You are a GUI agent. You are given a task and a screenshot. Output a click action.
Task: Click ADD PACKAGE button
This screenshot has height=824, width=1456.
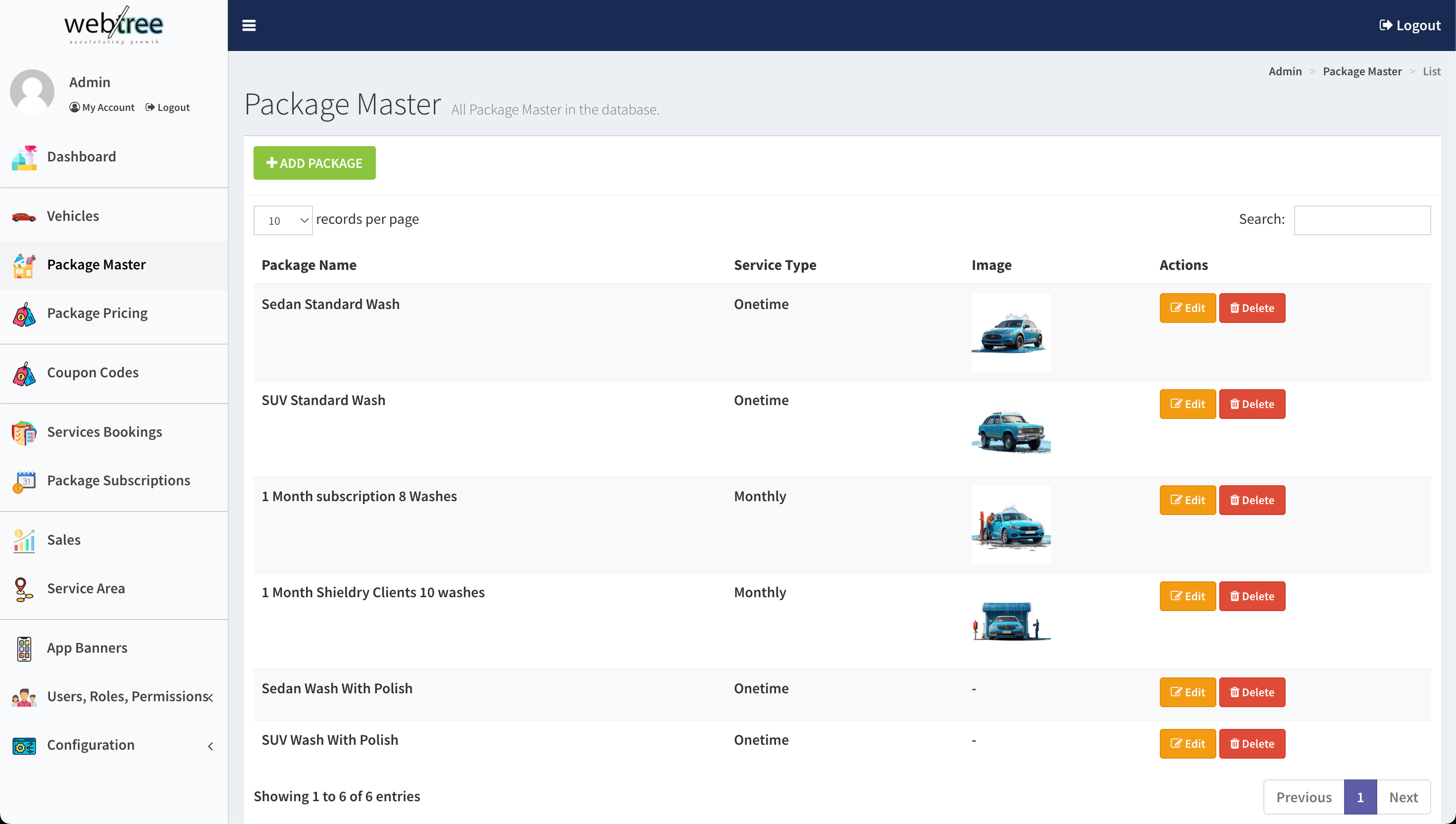pos(314,163)
